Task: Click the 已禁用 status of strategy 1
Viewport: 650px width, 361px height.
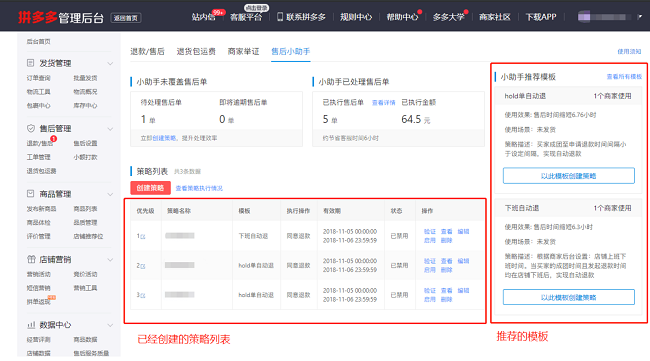Action: point(399,236)
